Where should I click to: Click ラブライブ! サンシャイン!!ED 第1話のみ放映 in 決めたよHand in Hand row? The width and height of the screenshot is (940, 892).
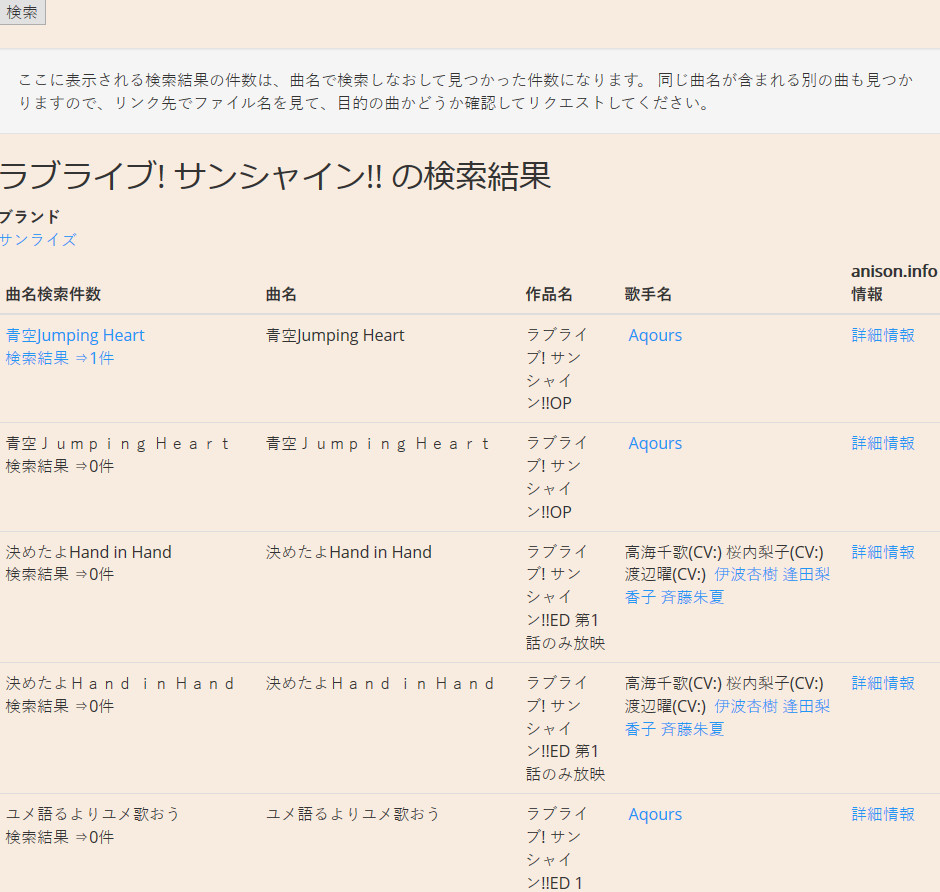[565, 597]
